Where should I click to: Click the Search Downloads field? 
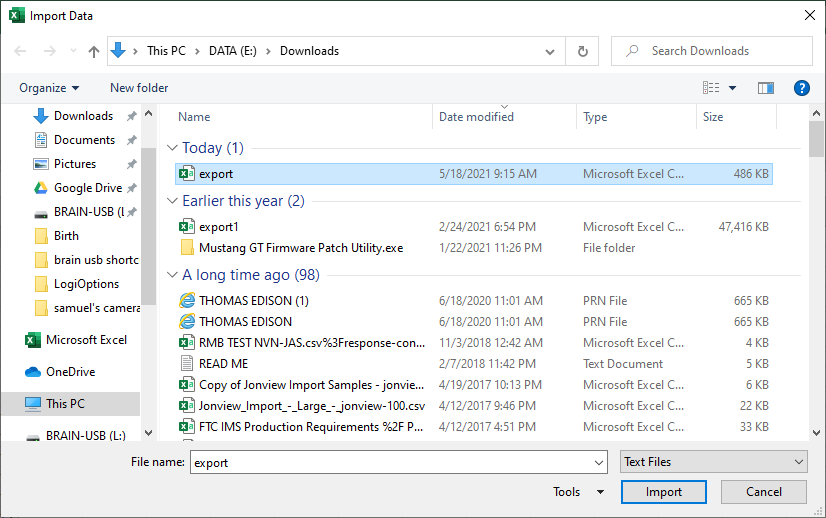[x=720, y=51]
